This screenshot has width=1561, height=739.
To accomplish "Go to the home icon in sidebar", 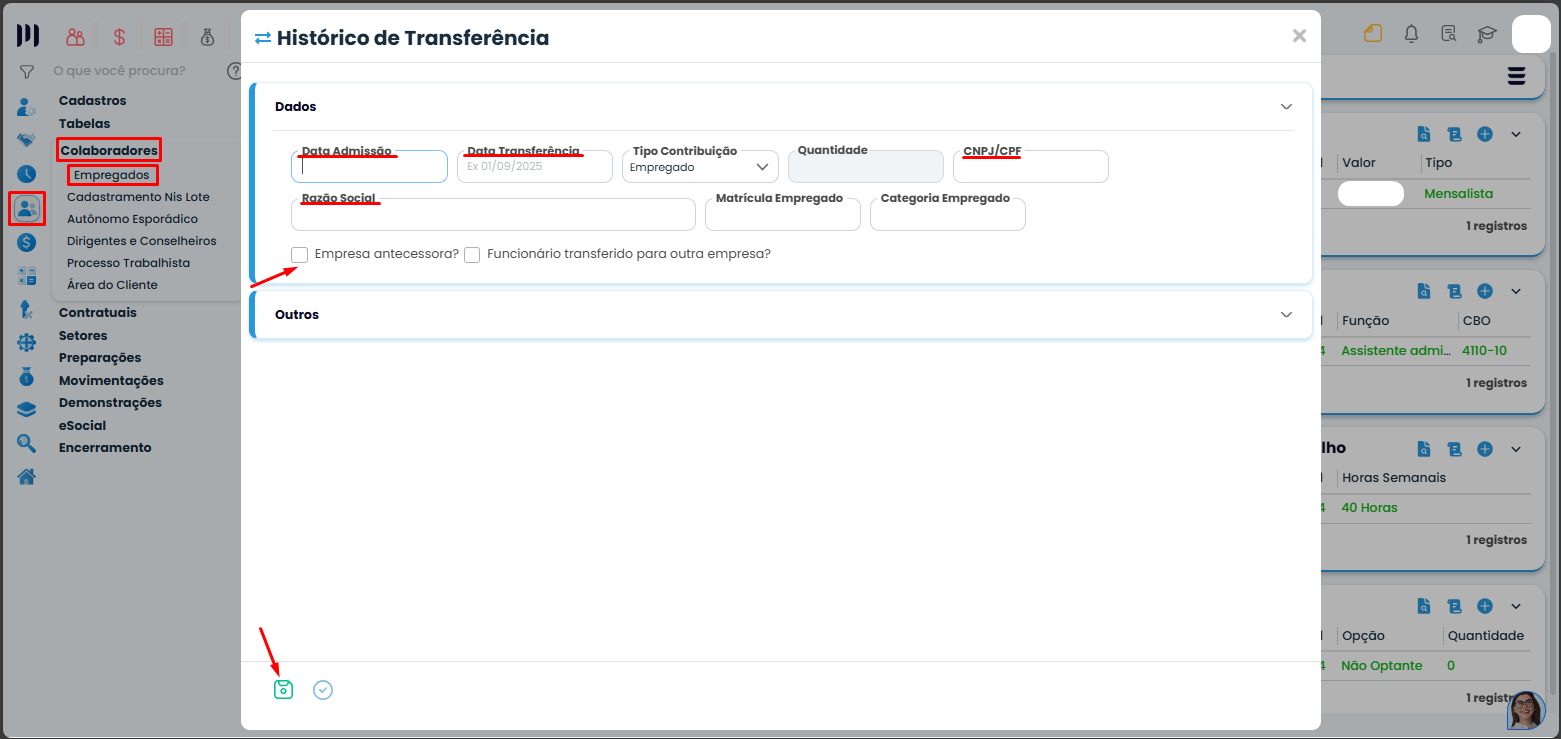I will [x=26, y=477].
